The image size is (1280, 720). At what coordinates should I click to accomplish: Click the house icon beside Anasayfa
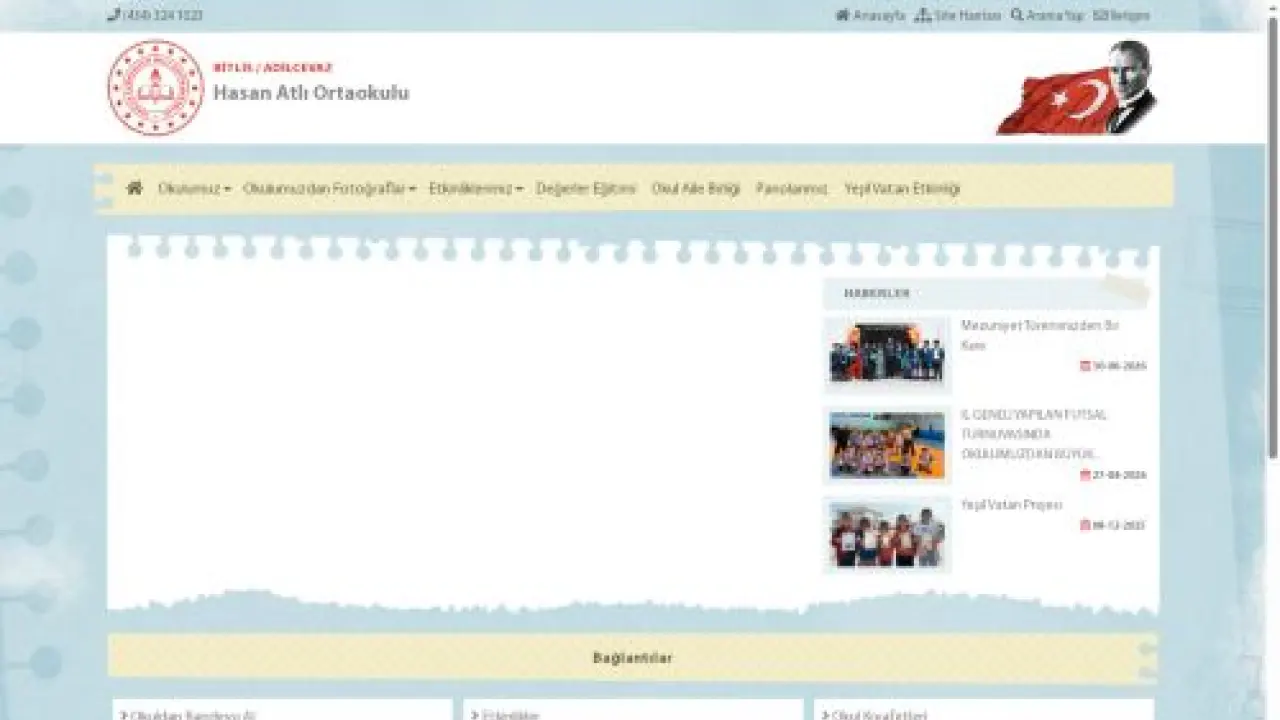tap(843, 16)
